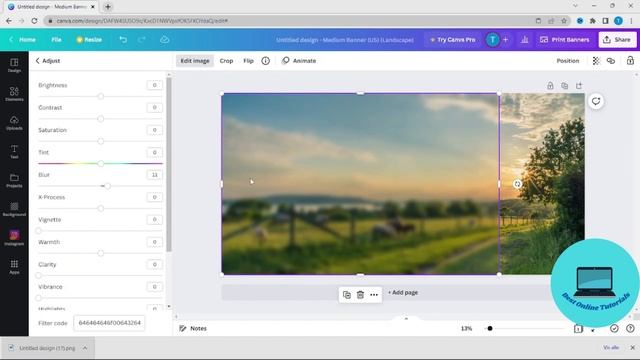Bookmark the page with star icon

[564, 20]
